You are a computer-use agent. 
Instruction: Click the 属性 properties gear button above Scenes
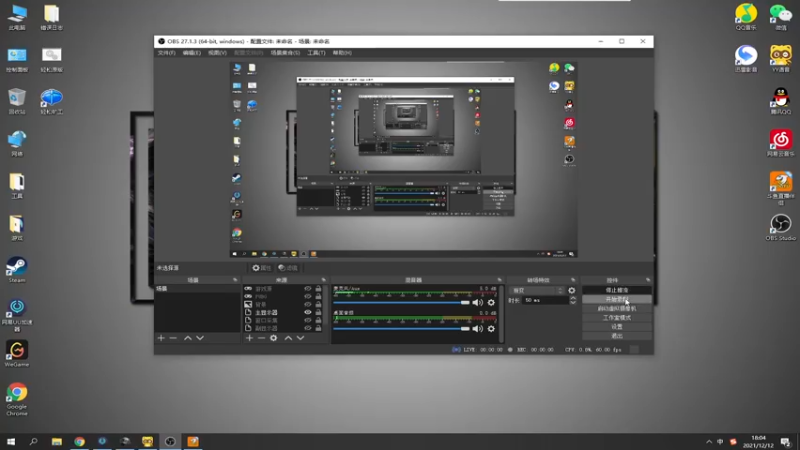click(x=261, y=268)
